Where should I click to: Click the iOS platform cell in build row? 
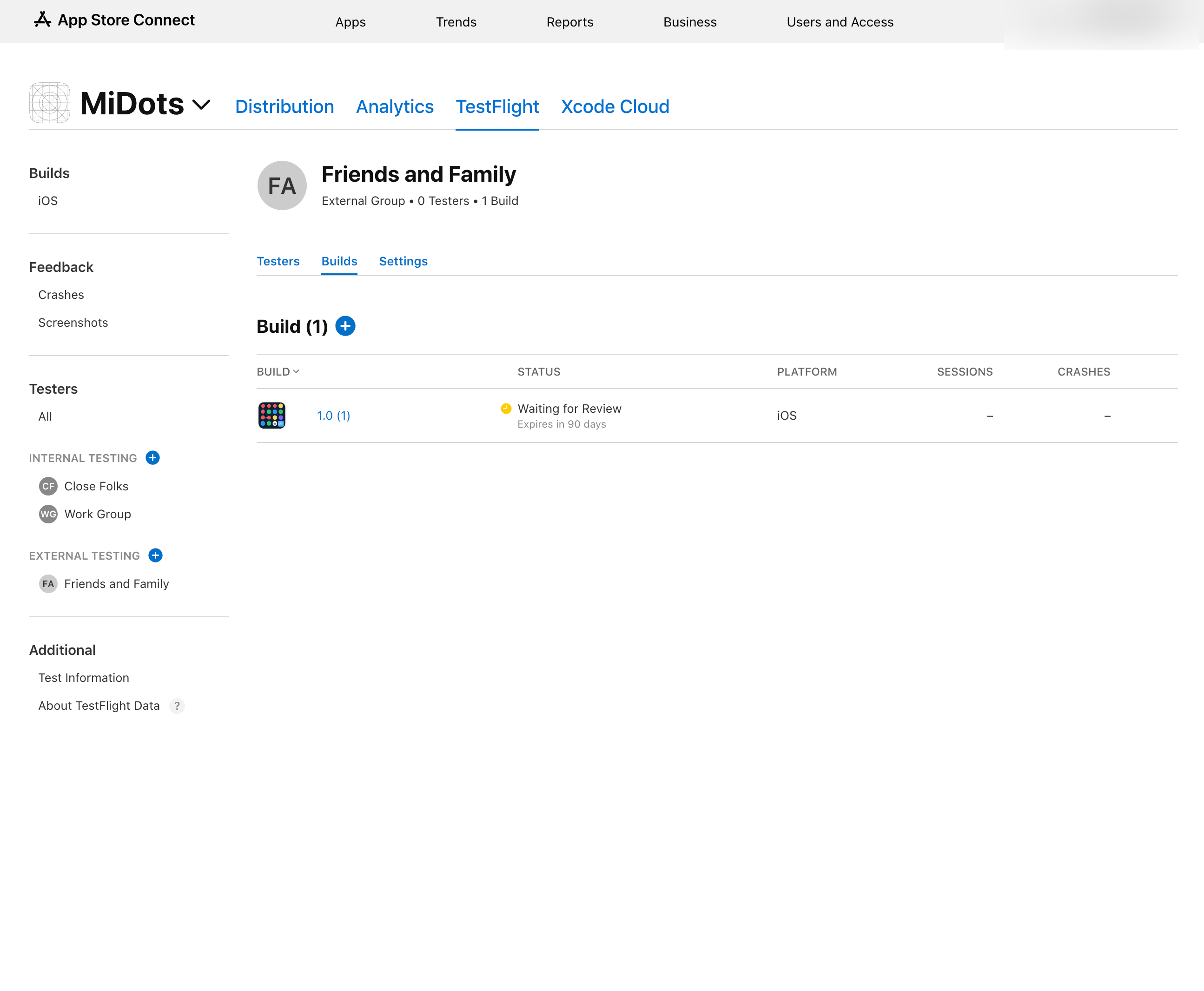(787, 416)
